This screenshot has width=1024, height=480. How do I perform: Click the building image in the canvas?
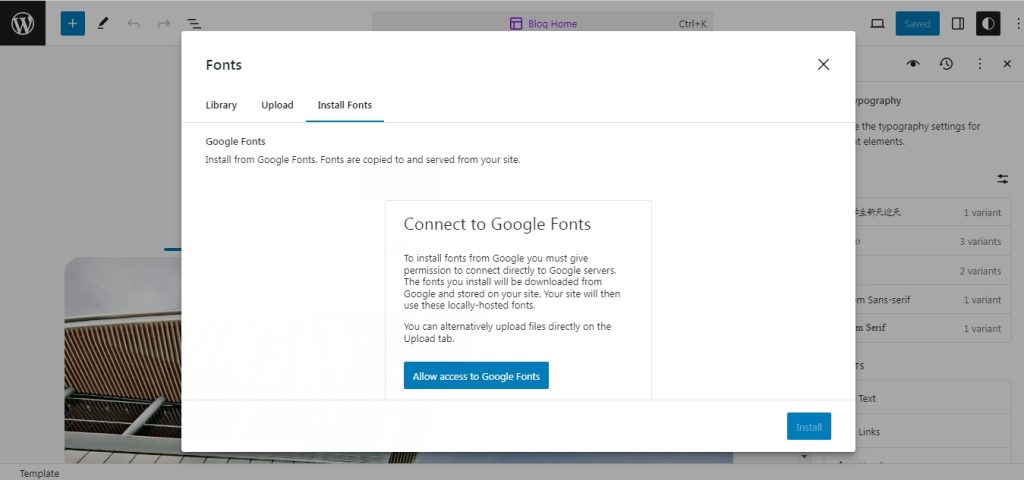[122, 359]
